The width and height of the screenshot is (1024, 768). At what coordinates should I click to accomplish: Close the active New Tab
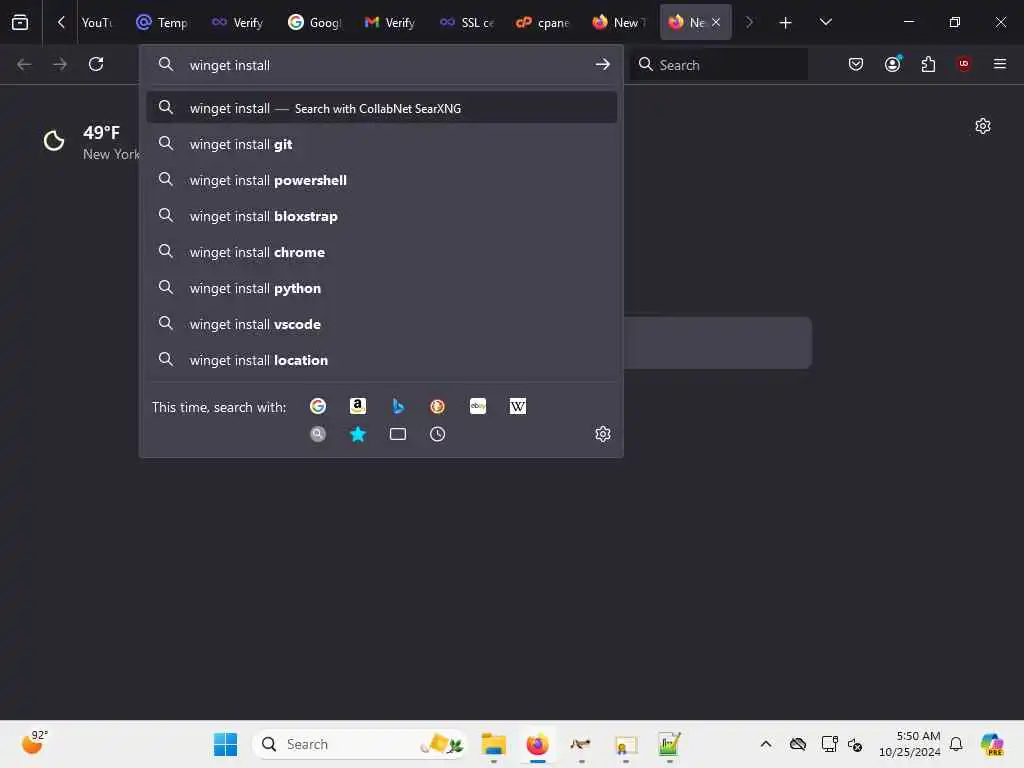point(716,22)
